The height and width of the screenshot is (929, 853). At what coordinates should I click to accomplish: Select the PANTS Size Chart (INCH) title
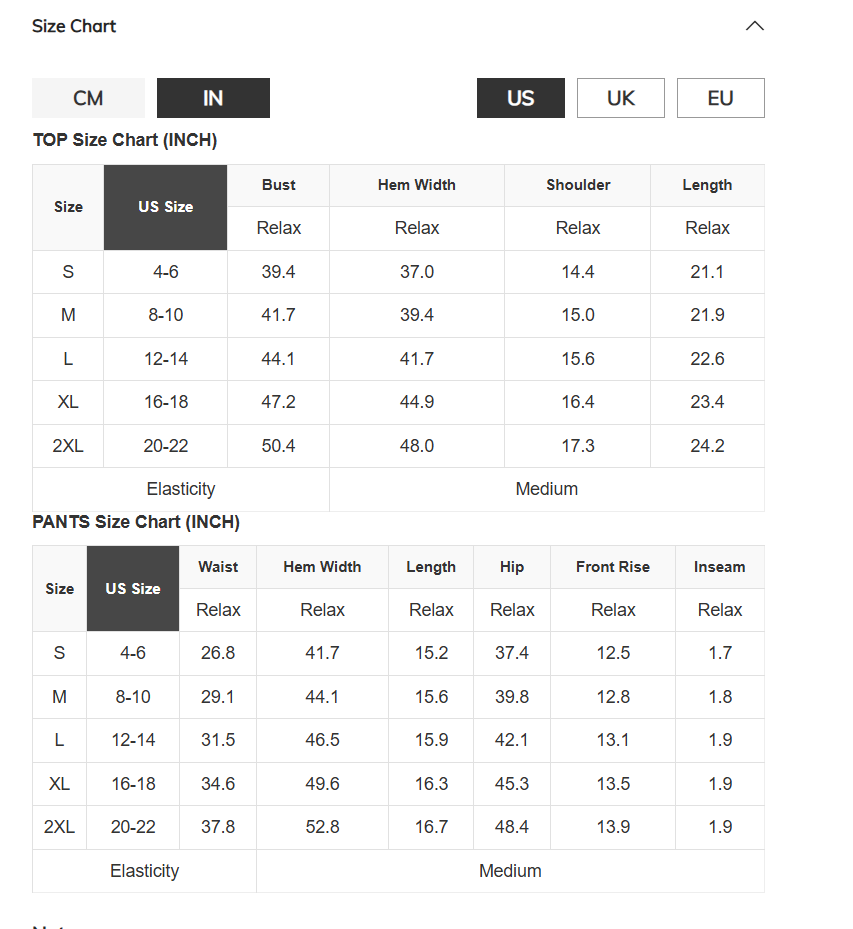pos(136,522)
